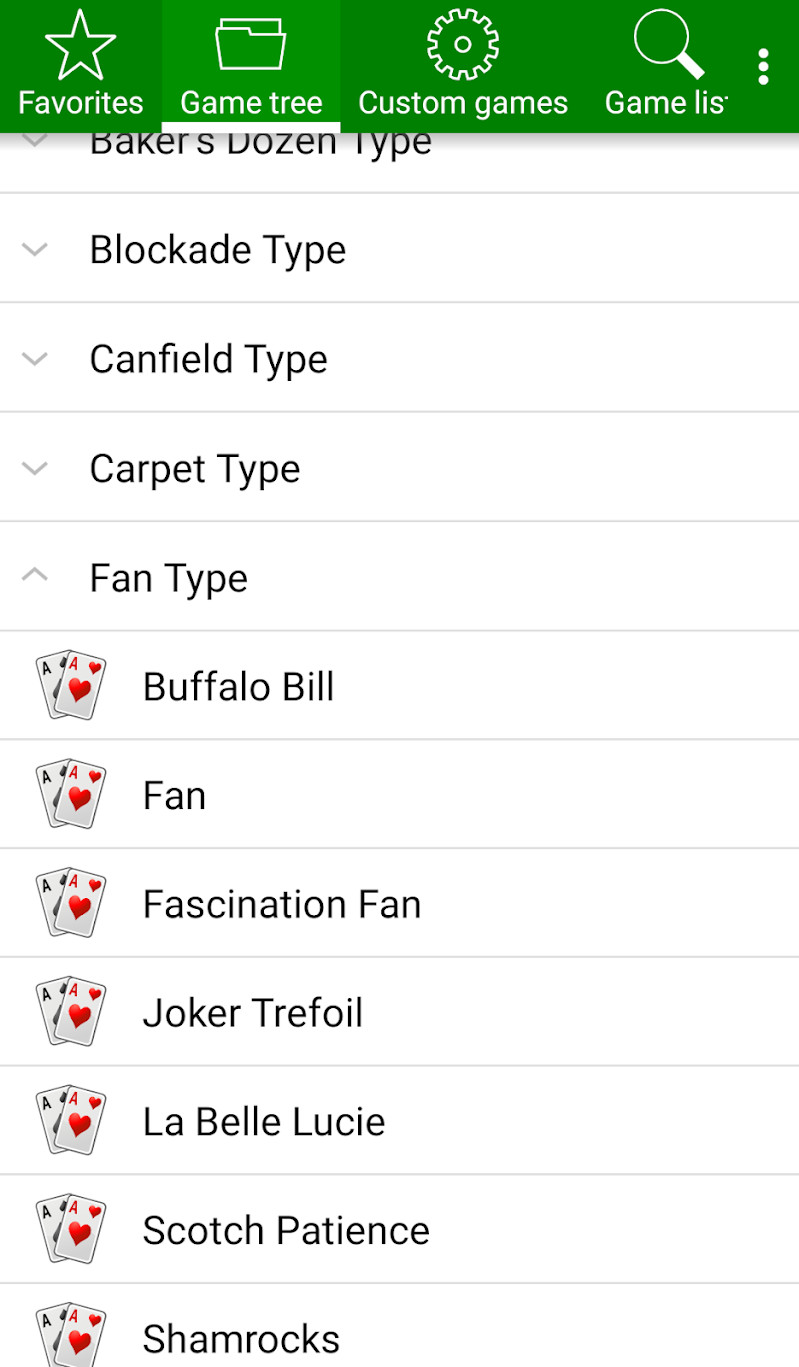Image resolution: width=799 pixels, height=1367 pixels.
Task: Tap the Favorites star icon
Action: (x=80, y=45)
